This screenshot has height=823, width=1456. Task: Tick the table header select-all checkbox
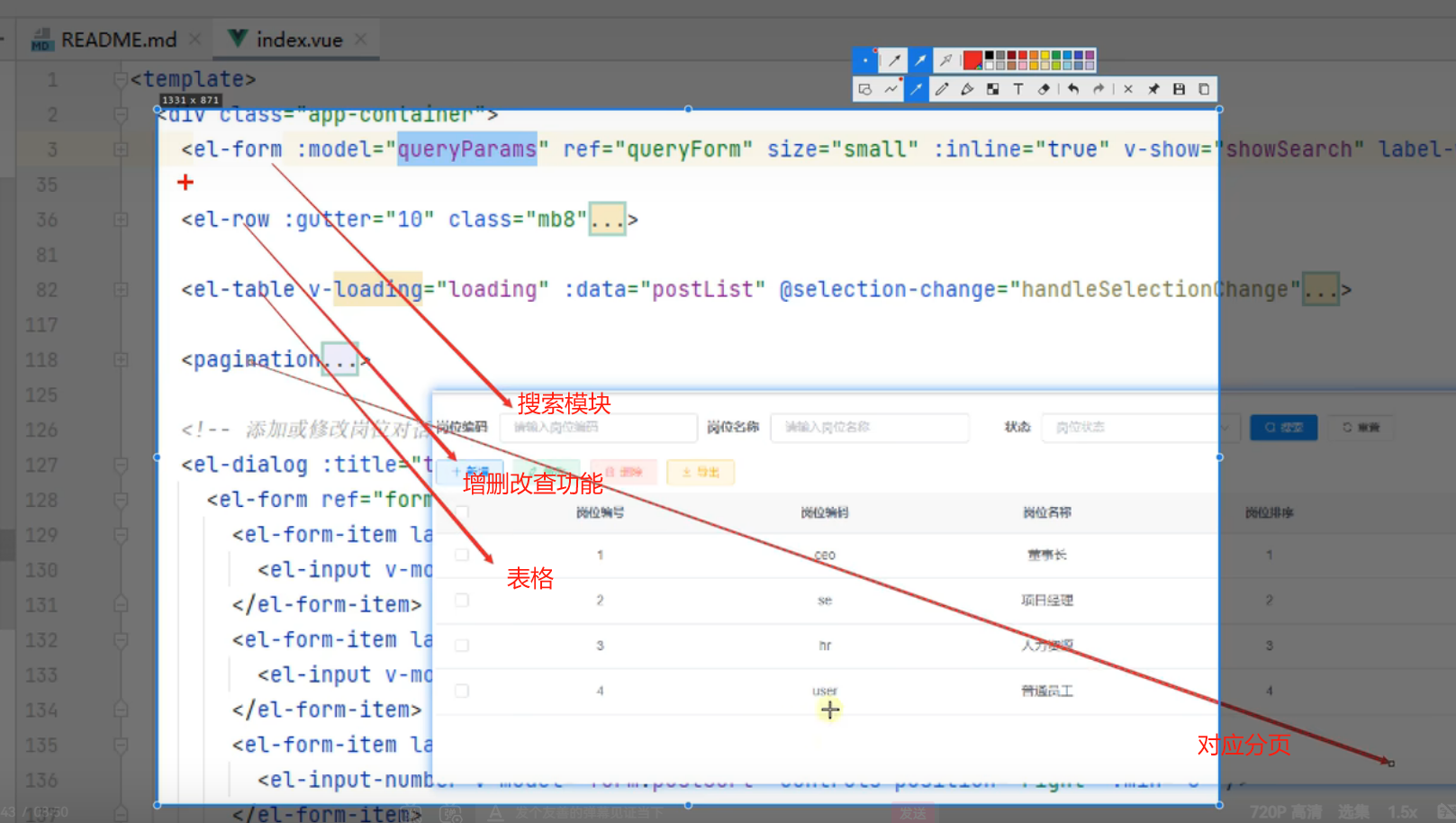tap(462, 512)
